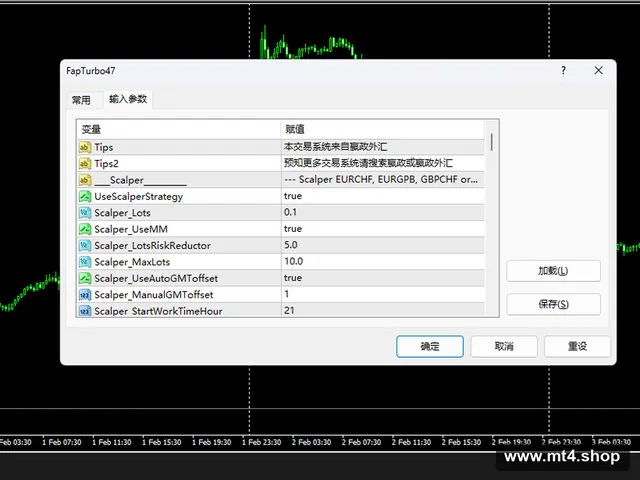Viewport: 640px width, 480px height.
Task: Select the Scalper_UseAutoGMToffset variable name
Action: [x=156, y=278]
